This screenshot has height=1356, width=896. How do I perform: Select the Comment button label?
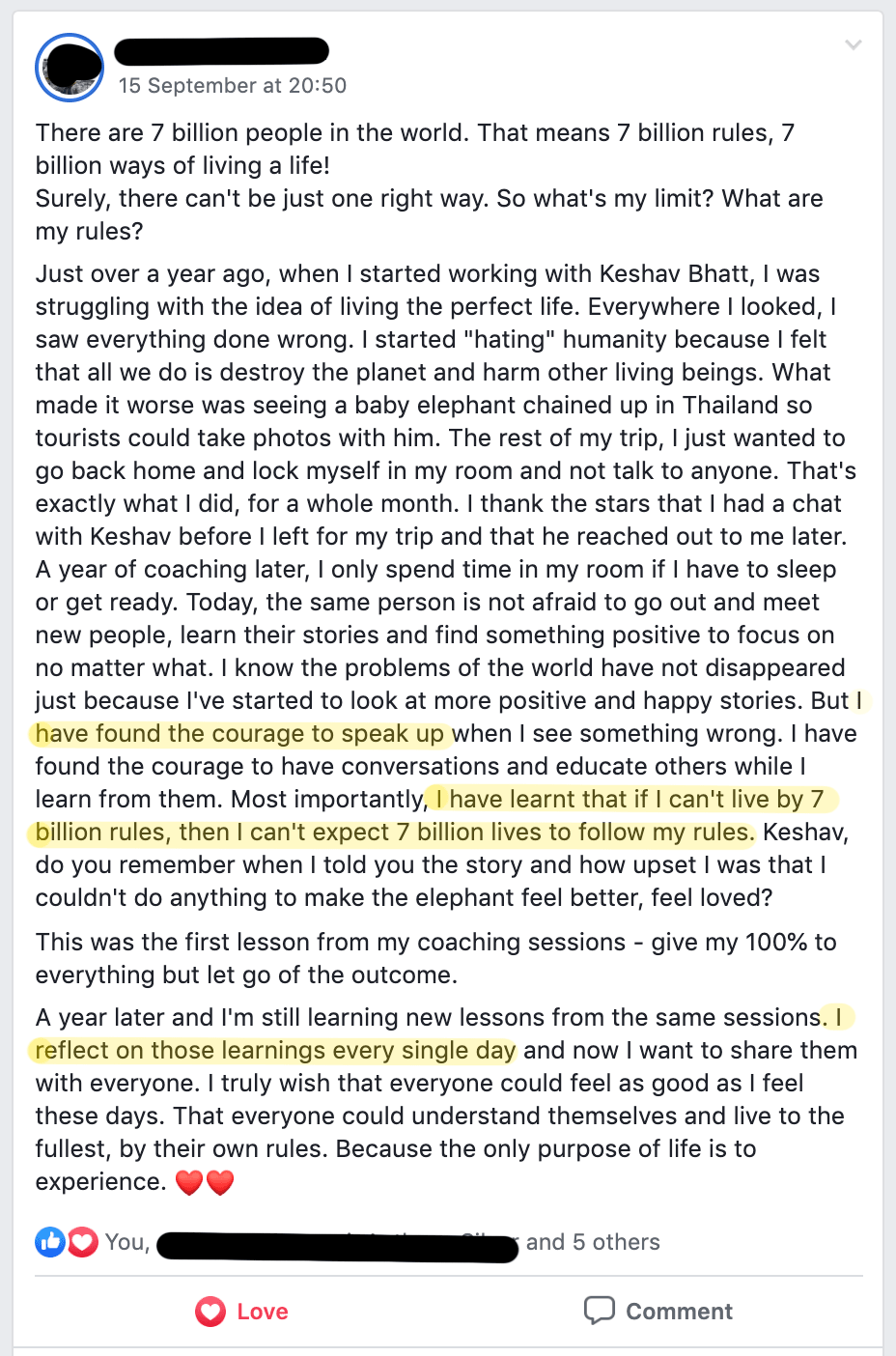click(x=679, y=1312)
